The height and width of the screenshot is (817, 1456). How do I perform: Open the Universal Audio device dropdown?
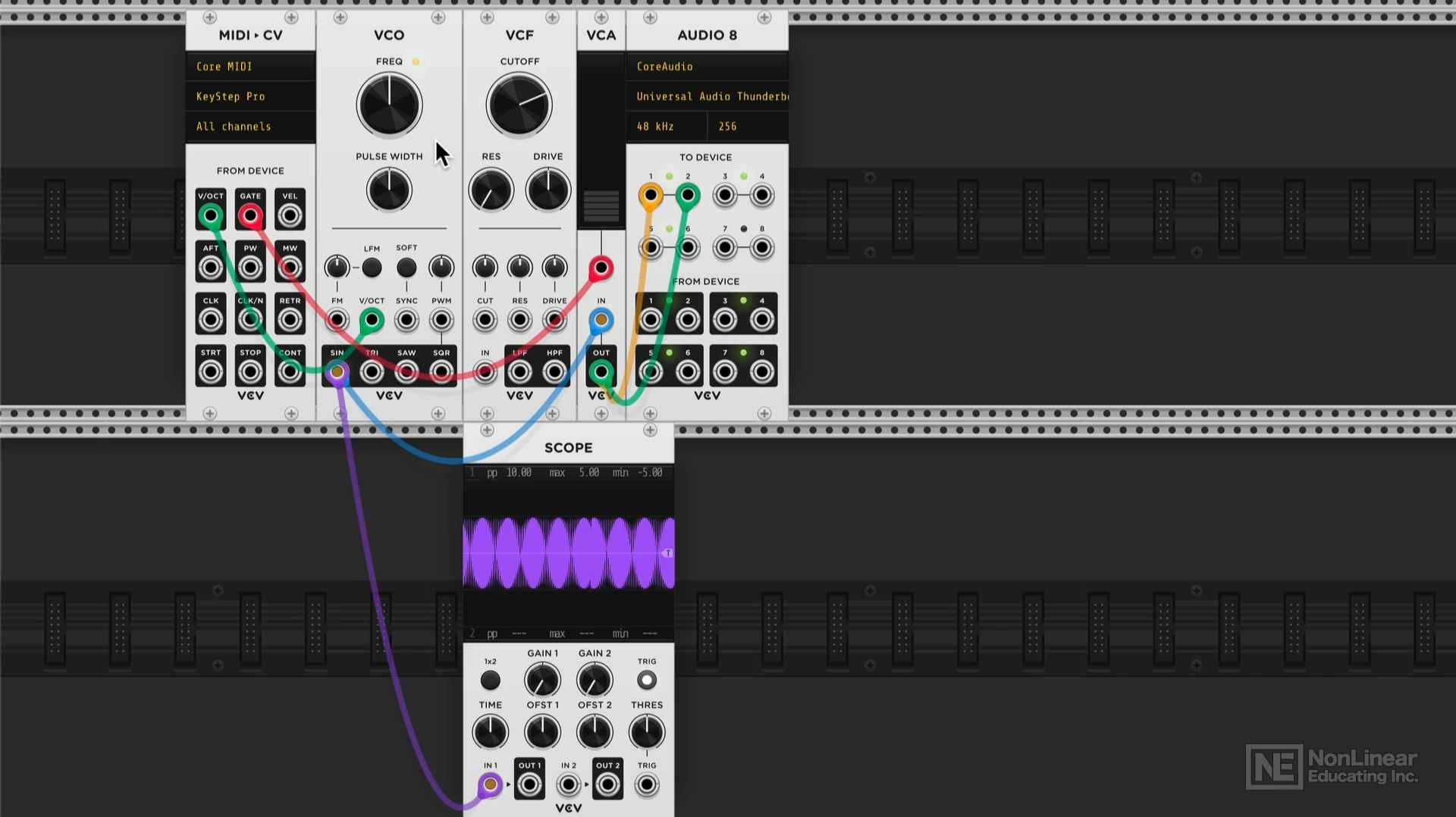(708, 96)
